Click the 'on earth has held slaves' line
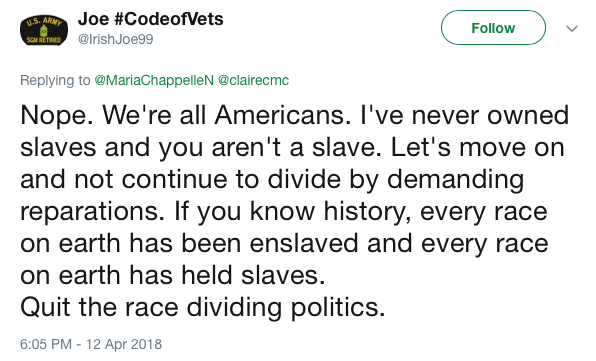Viewport: 596px width, 361px height. [x=173, y=275]
